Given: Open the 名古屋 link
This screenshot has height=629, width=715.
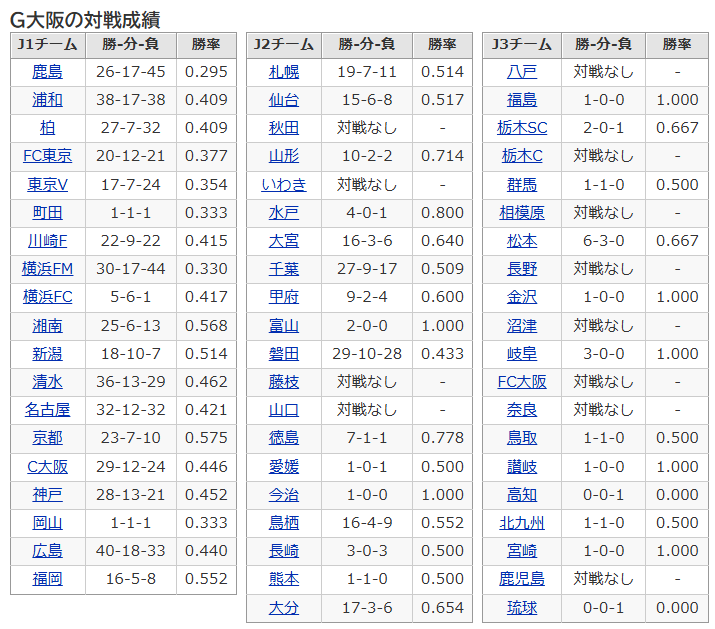Looking at the screenshot, I should pos(47,410).
